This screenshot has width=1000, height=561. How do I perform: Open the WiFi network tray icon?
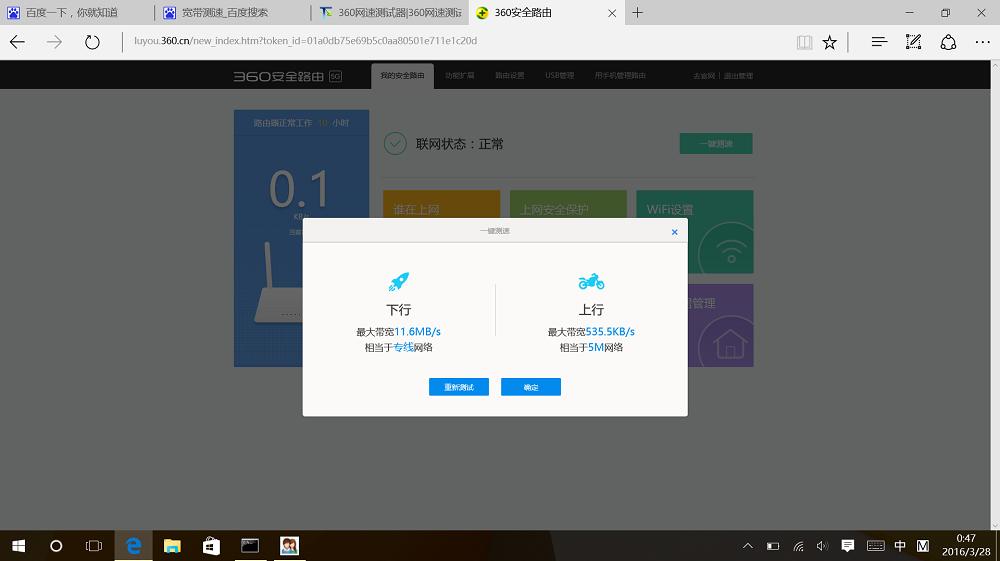[798, 546]
